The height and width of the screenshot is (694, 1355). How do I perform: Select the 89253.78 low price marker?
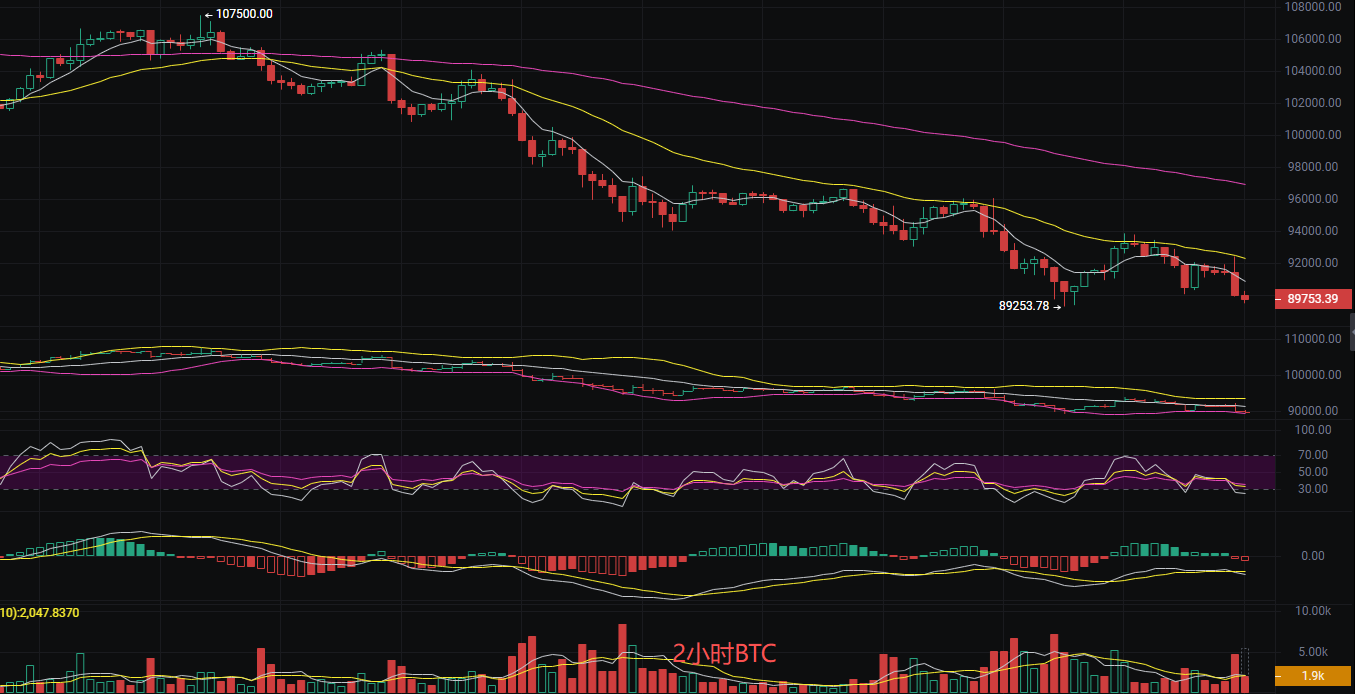click(x=1029, y=306)
